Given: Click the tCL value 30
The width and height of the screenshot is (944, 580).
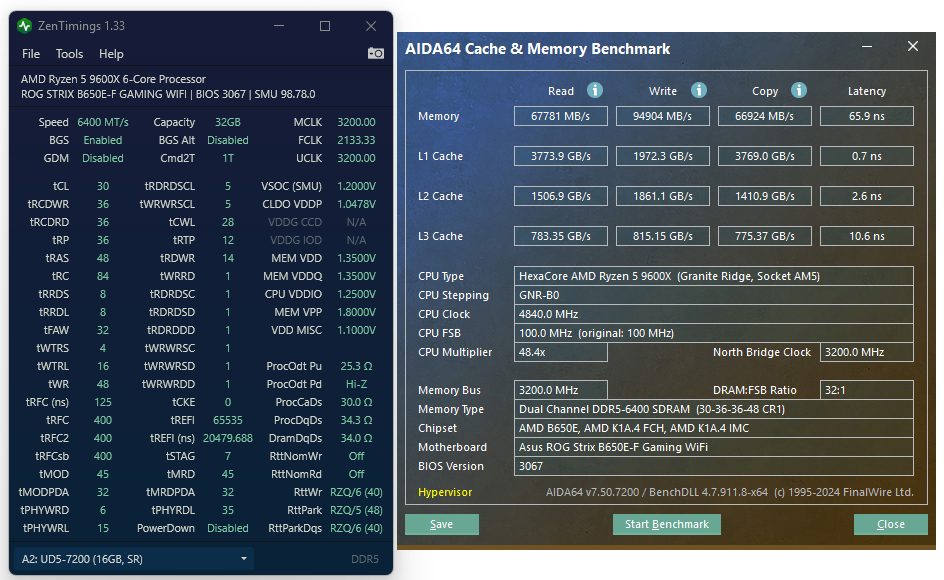Looking at the screenshot, I should click(103, 186).
